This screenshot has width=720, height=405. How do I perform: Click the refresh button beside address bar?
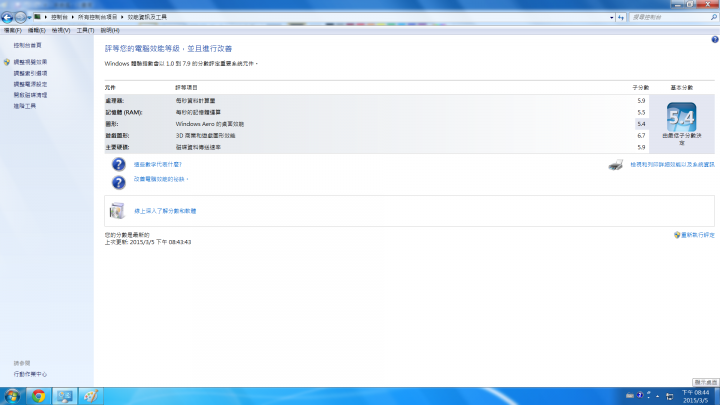pos(621,17)
